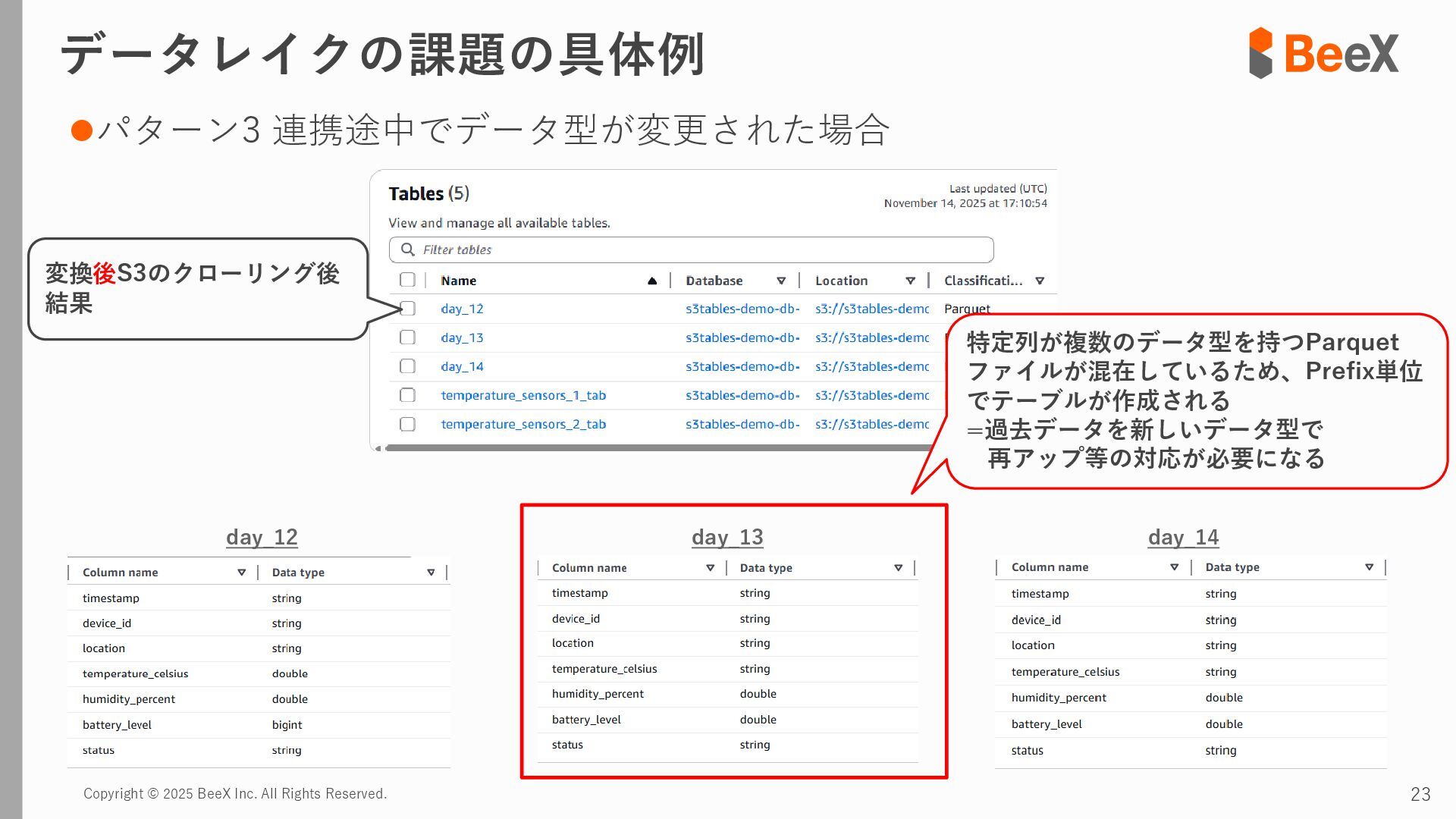
Task: Click the Name column ascending sort arrow
Action: tap(652, 281)
